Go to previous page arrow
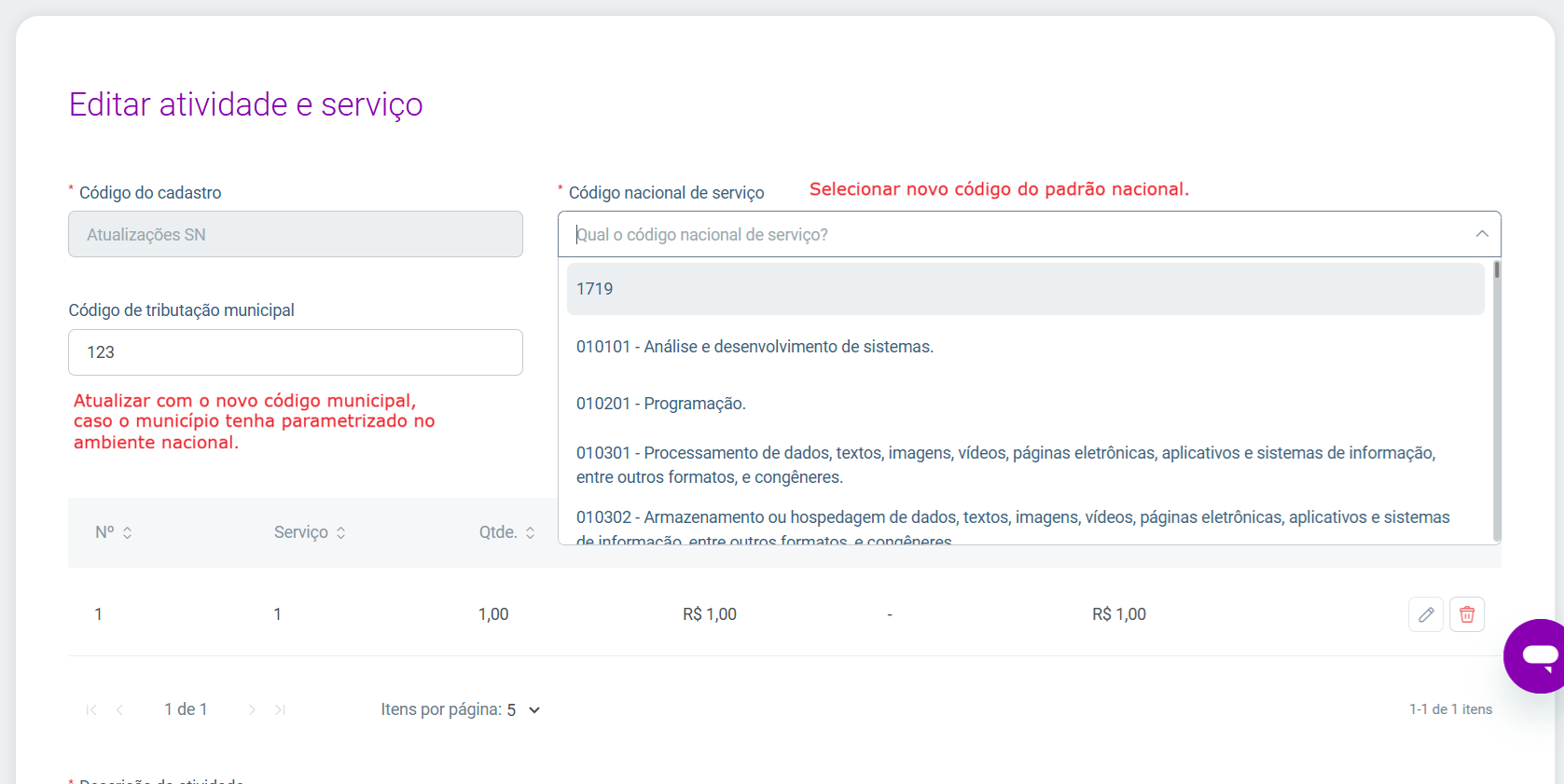 pos(119,710)
